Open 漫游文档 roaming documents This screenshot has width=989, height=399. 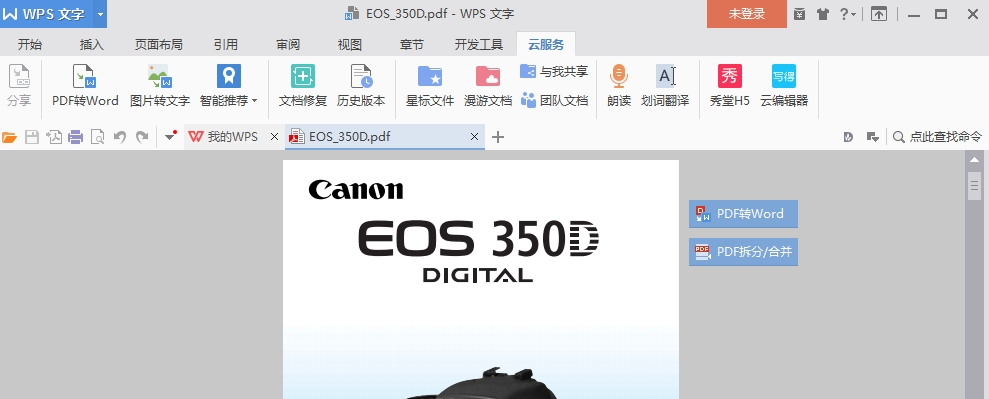(x=488, y=86)
